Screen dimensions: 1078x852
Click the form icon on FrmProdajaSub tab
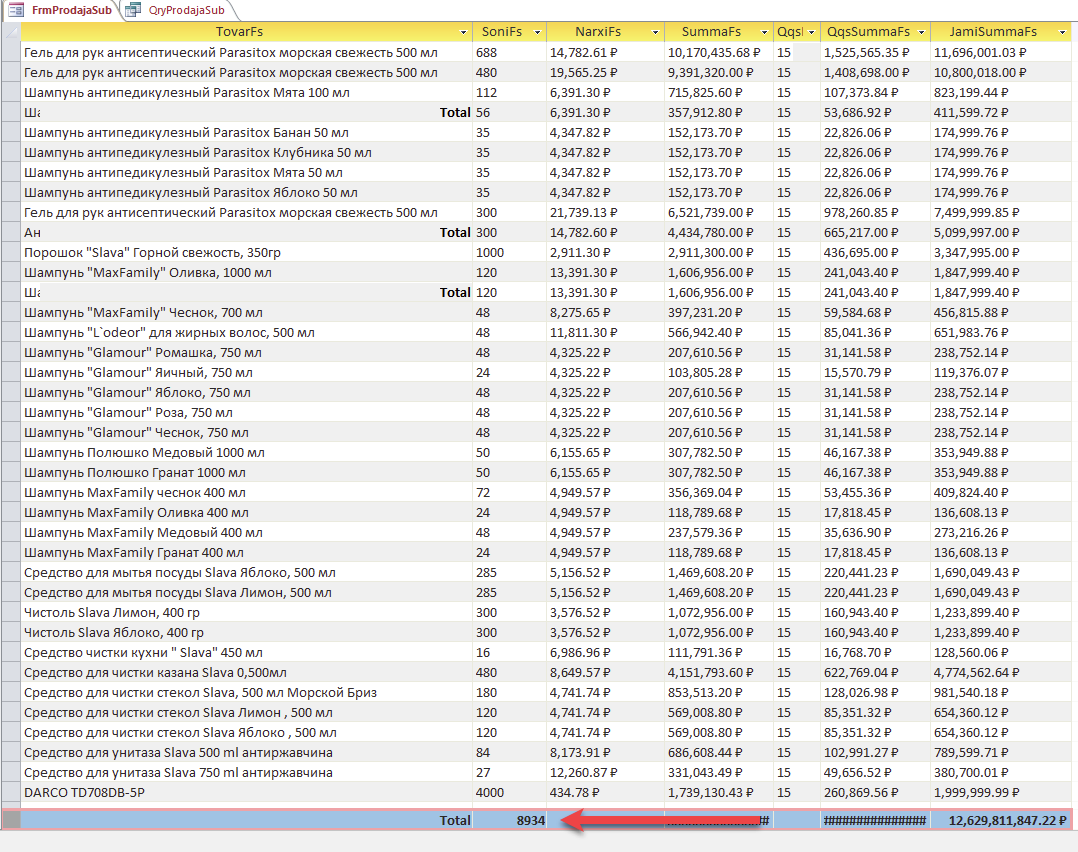click(x=16, y=10)
